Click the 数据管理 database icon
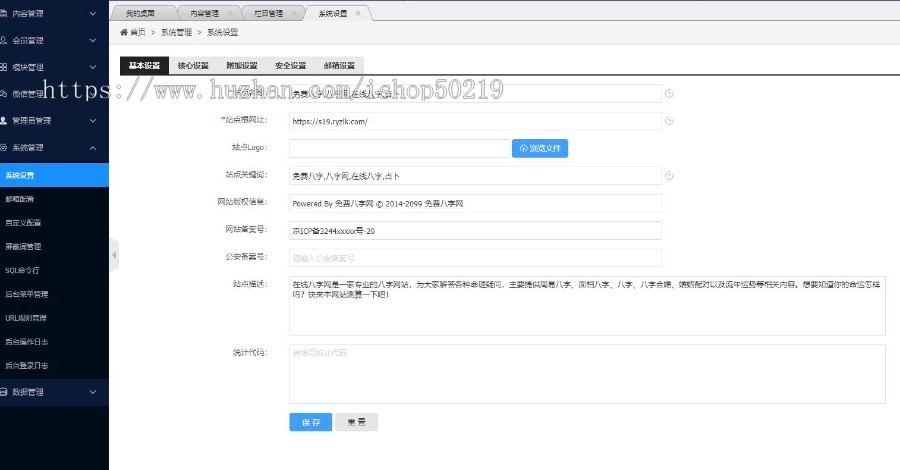This screenshot has height=470, width=900. [x=3, y=392]
